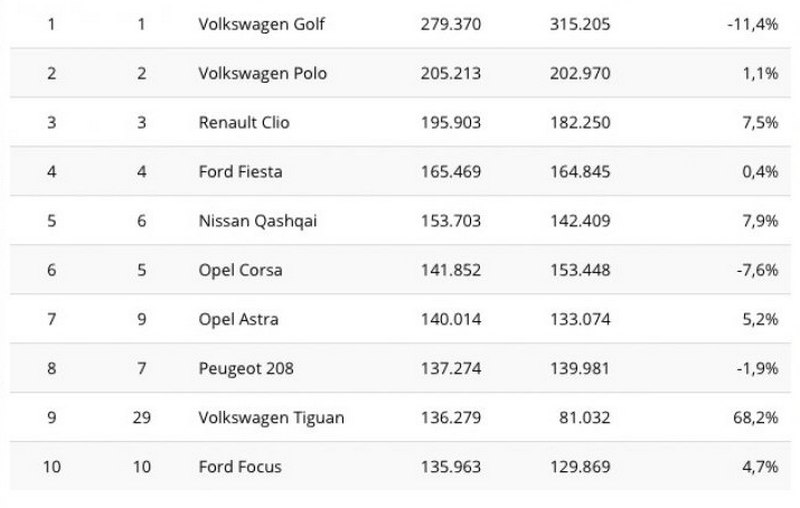Screen dimensions: 800x508
Task: Select the 68,2% change cell
Action: pos(756,417)
